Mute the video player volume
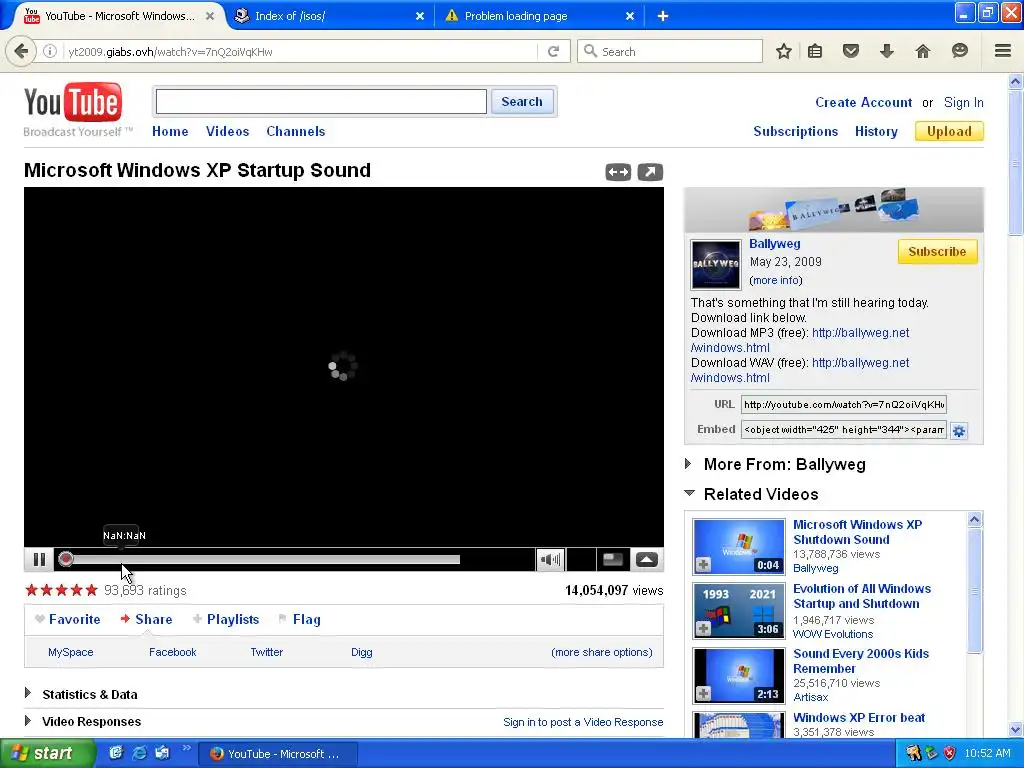The width and height of the screenshot is (1024, 768). pyautogui.click(x=550, y=560)
